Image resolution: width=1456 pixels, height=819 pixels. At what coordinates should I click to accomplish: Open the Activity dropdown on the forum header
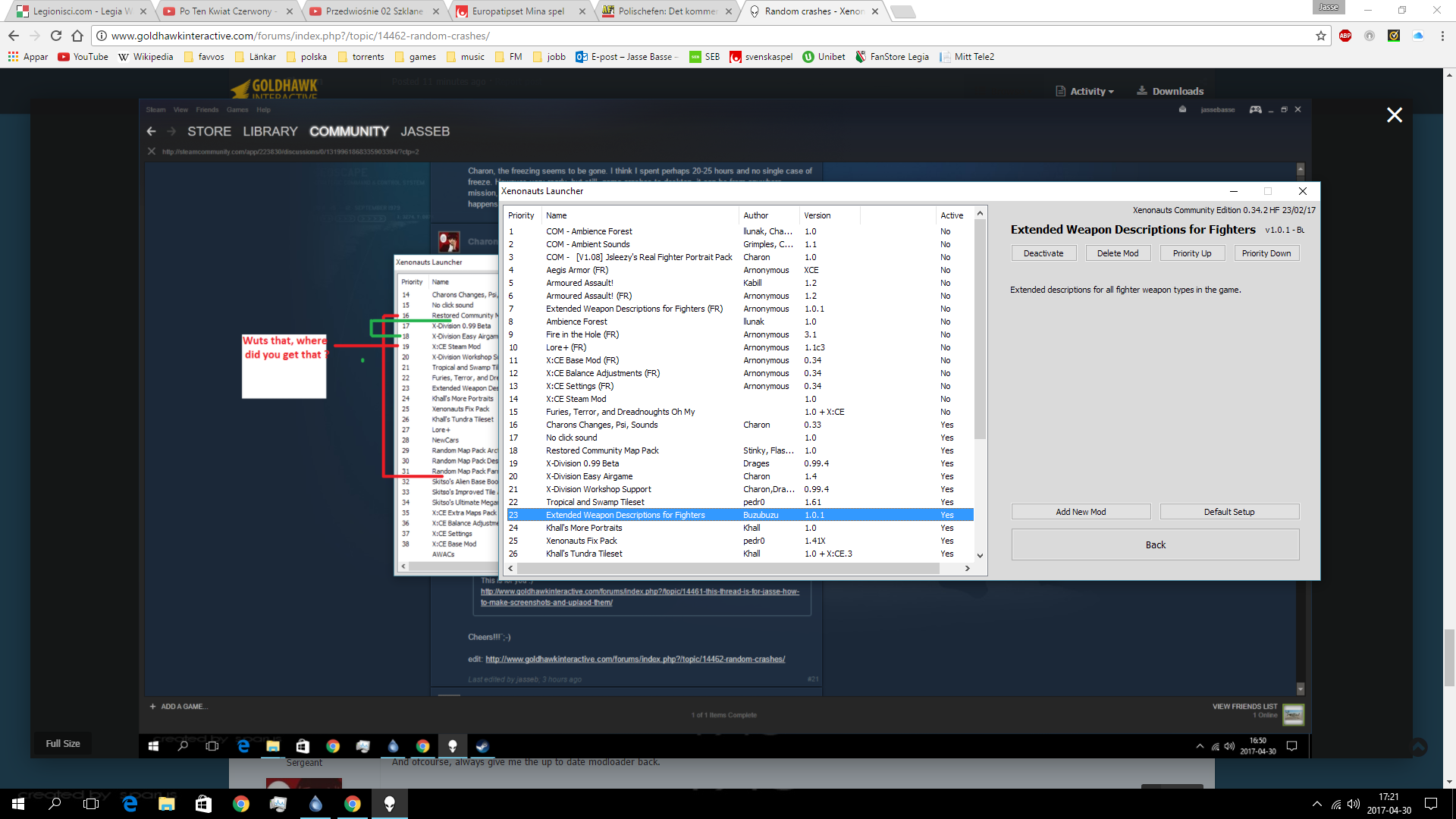[1085, 91]
